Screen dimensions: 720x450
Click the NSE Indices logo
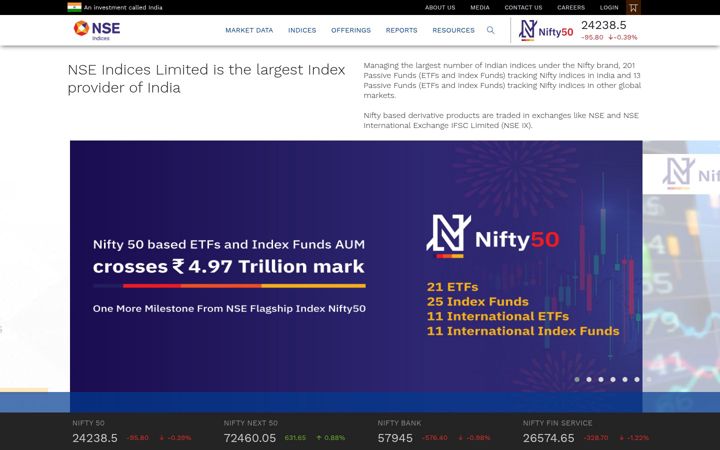coord(97,30)
